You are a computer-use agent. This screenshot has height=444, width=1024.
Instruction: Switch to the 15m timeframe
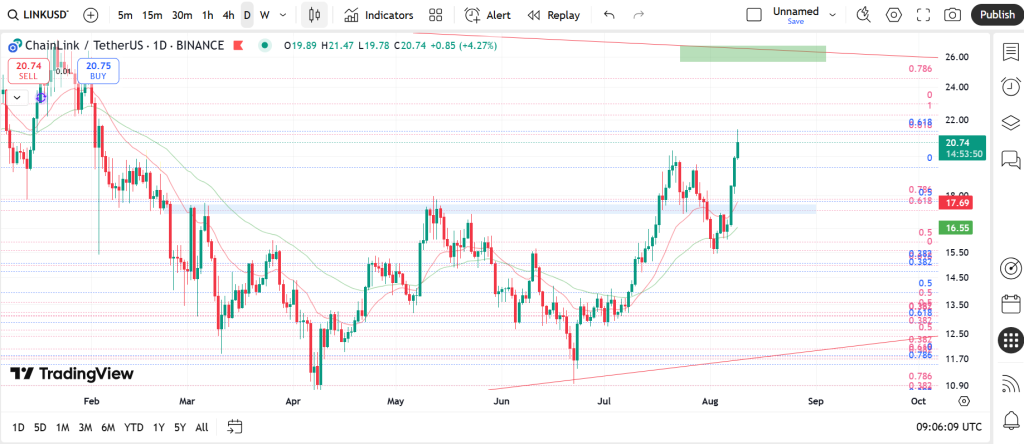click(x=152, y=14)
